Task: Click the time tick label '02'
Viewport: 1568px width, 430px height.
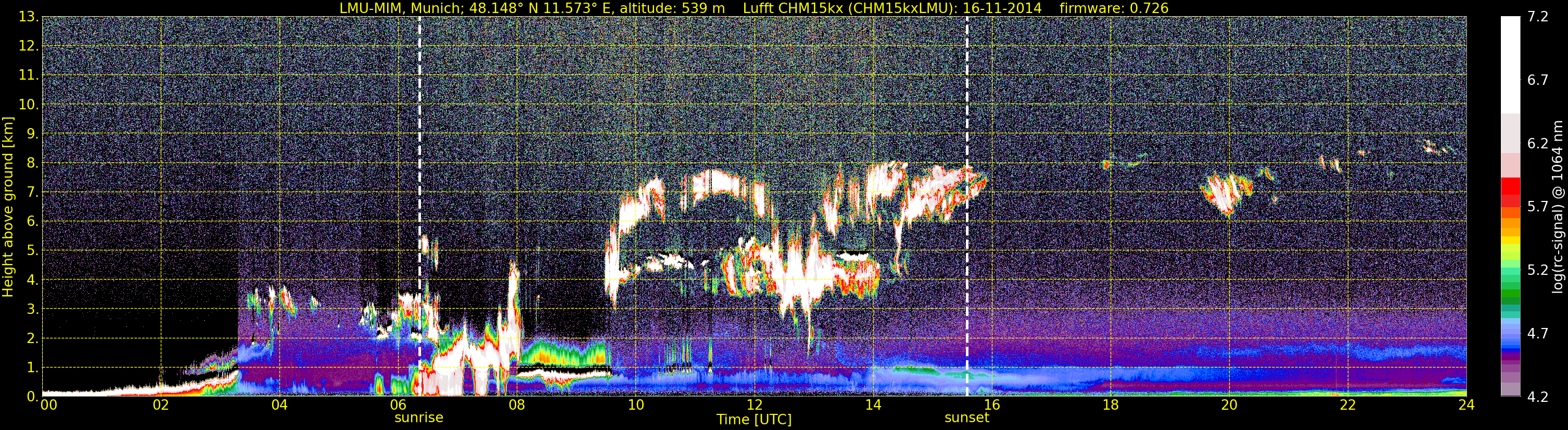Action: point(160,406)
